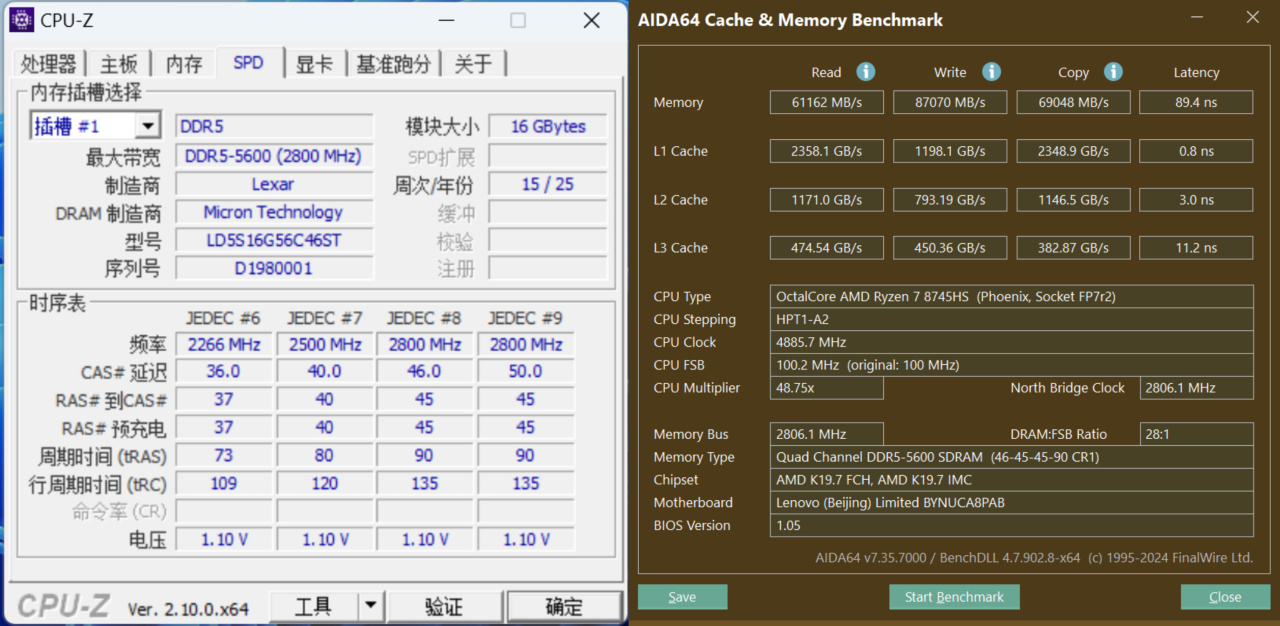Viewport: 1280px width, 626px height.
Task: Click L3 Cache latency 11.2 ns value
Action: coord(1196,248)
